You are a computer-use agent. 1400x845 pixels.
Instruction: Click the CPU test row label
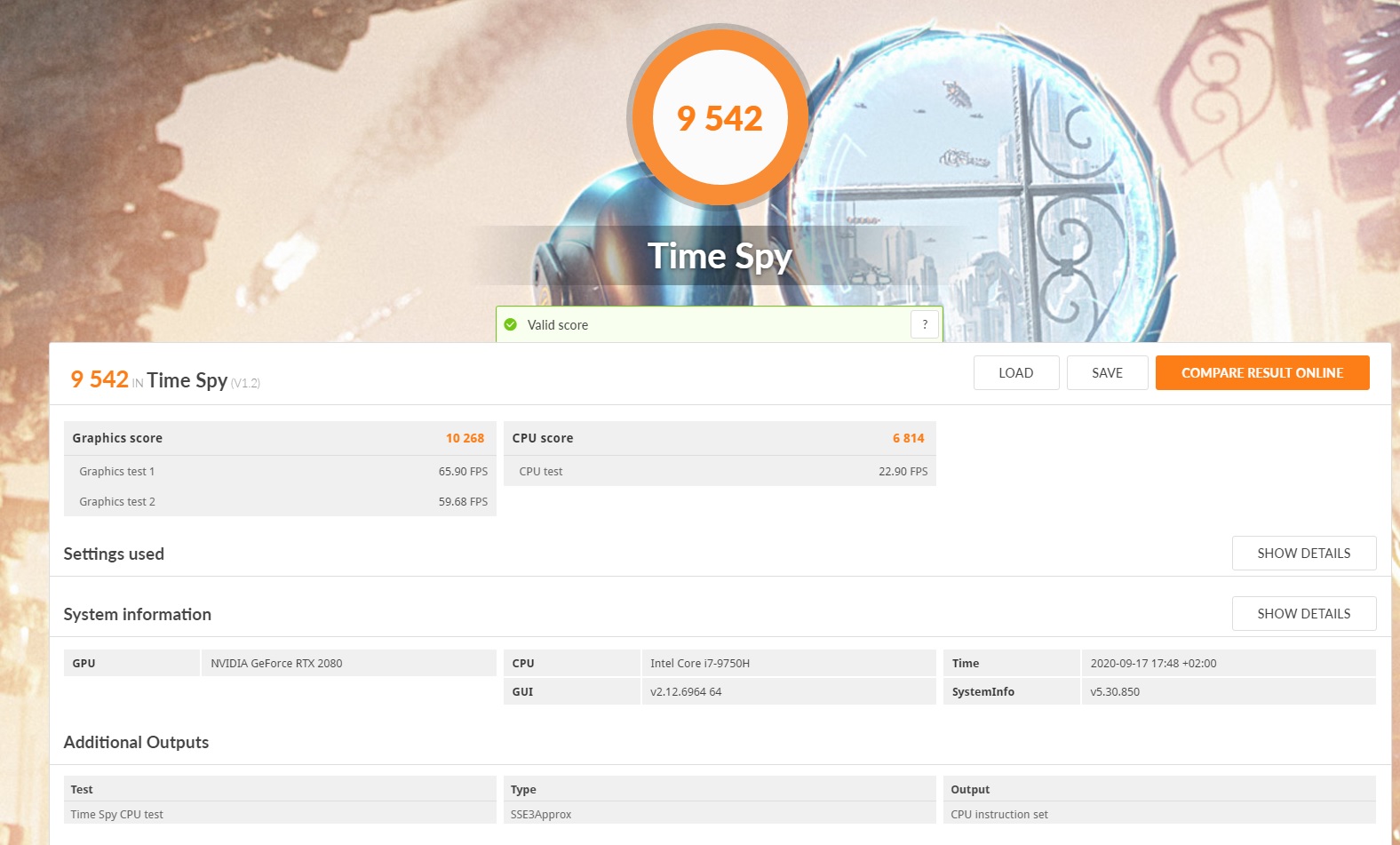pos(541,472)
